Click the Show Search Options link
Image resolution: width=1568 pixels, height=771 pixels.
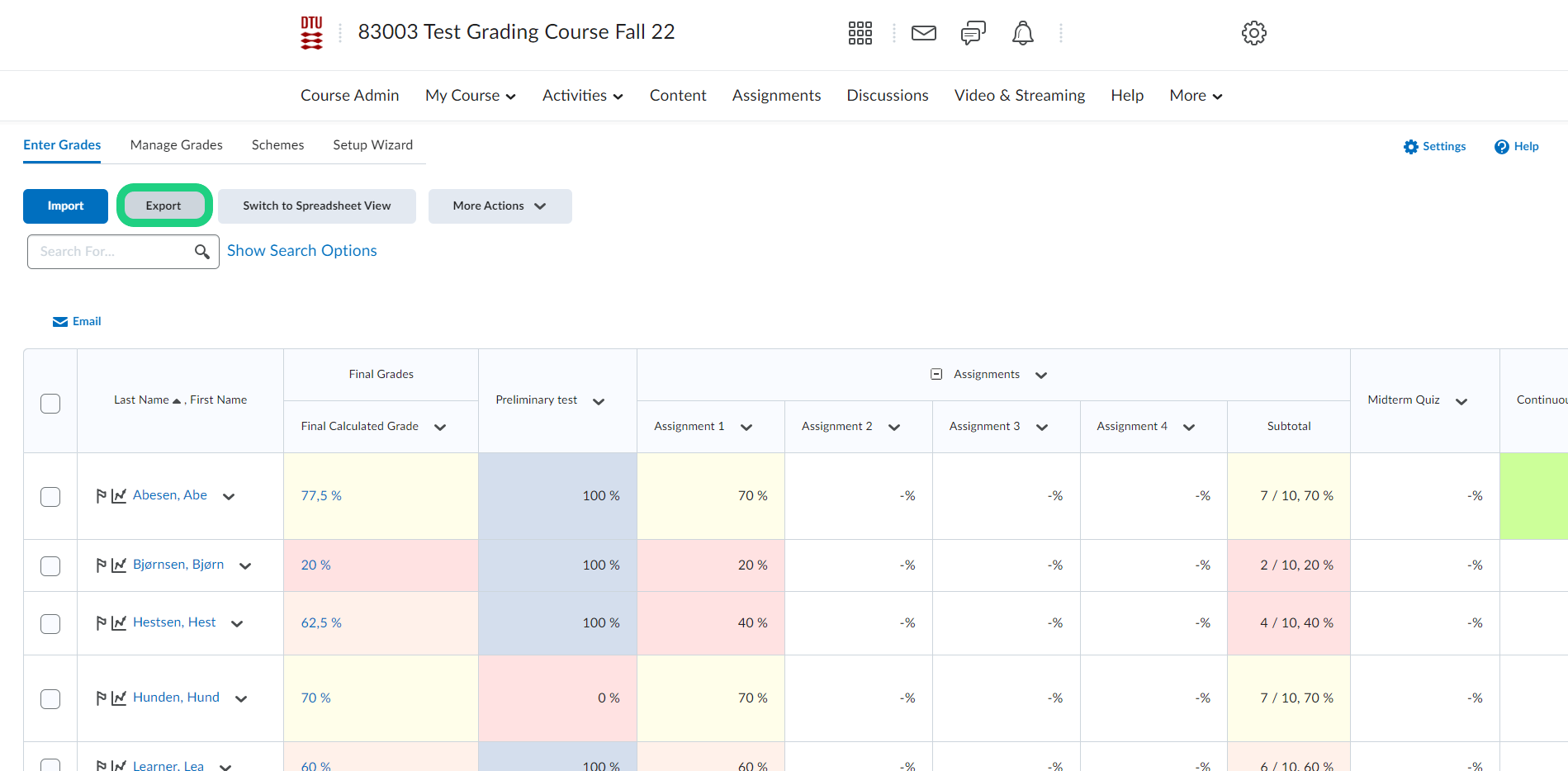pos(301,251)
